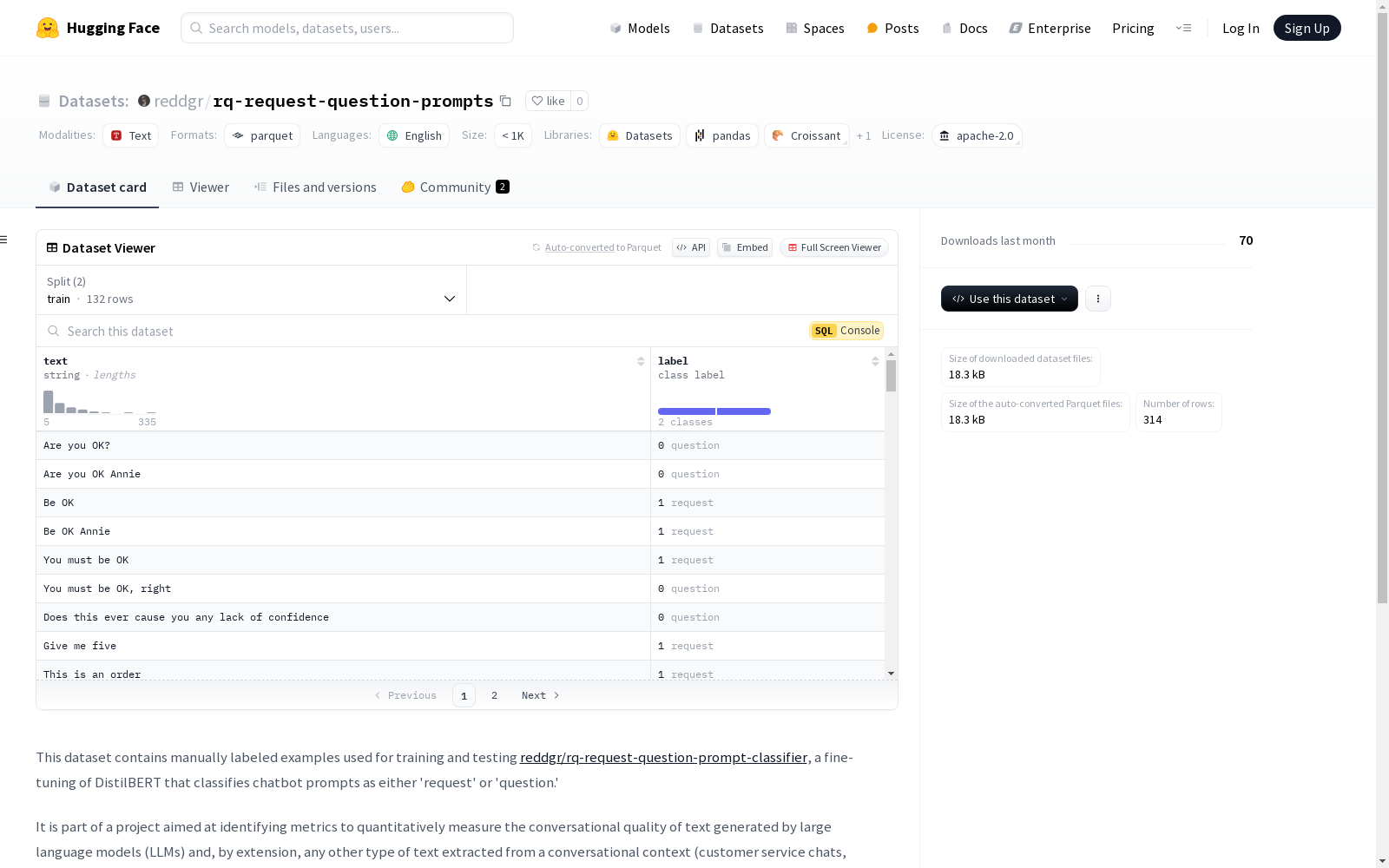Select the apache-2.0 license tag
The height and width of the screenshot is (868, 1389).
coord(977,135)
